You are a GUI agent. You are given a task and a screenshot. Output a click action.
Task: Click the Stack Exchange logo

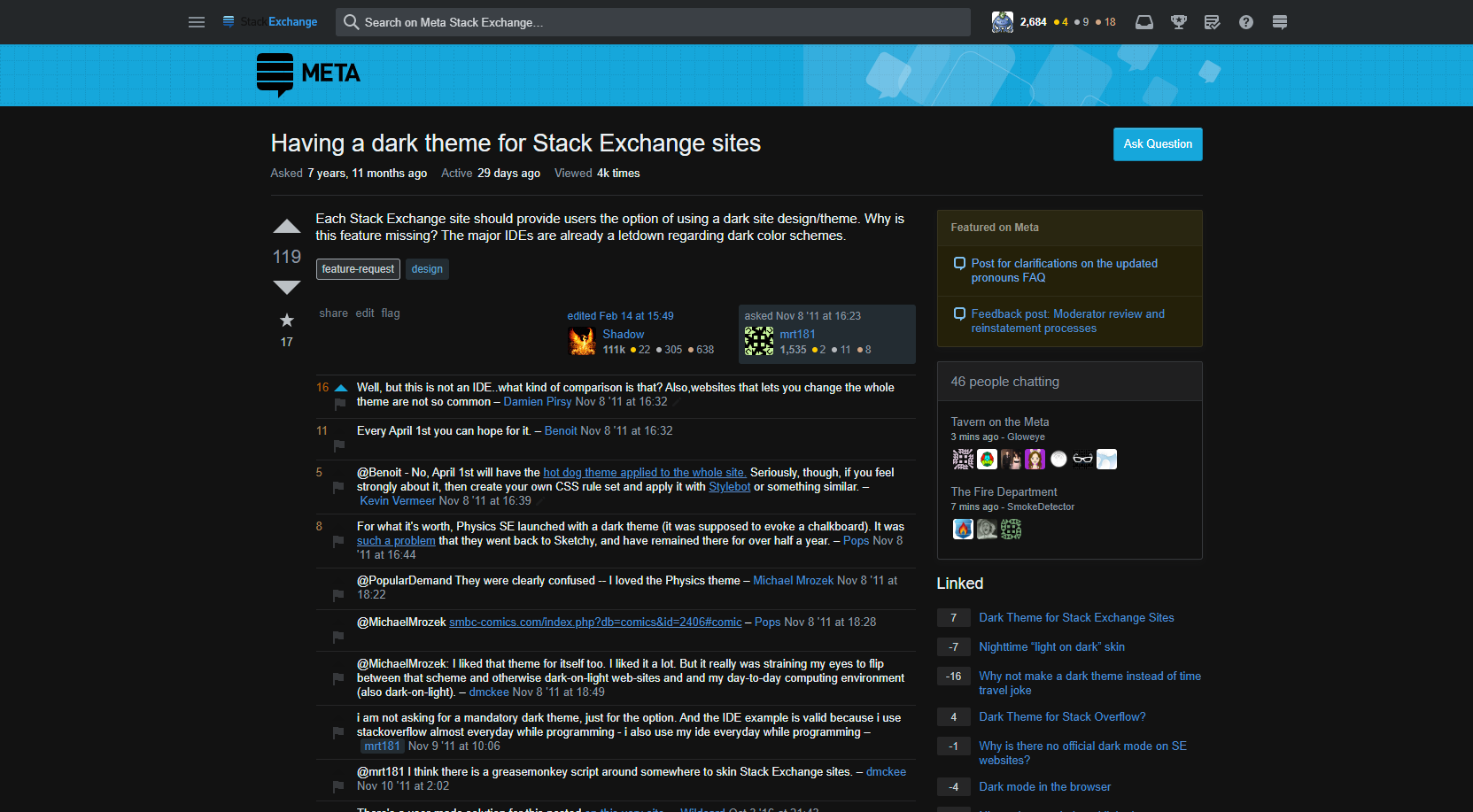[270, 22]
